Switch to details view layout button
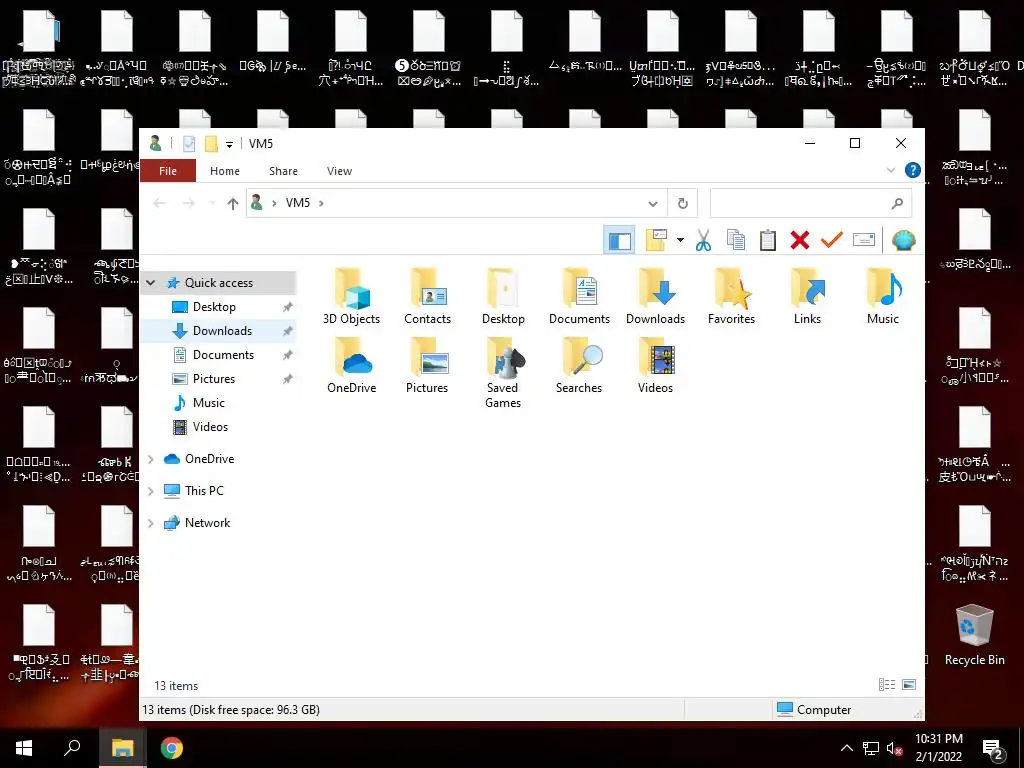Screen dimensions: 1024x768 click(x=887, y=684)
